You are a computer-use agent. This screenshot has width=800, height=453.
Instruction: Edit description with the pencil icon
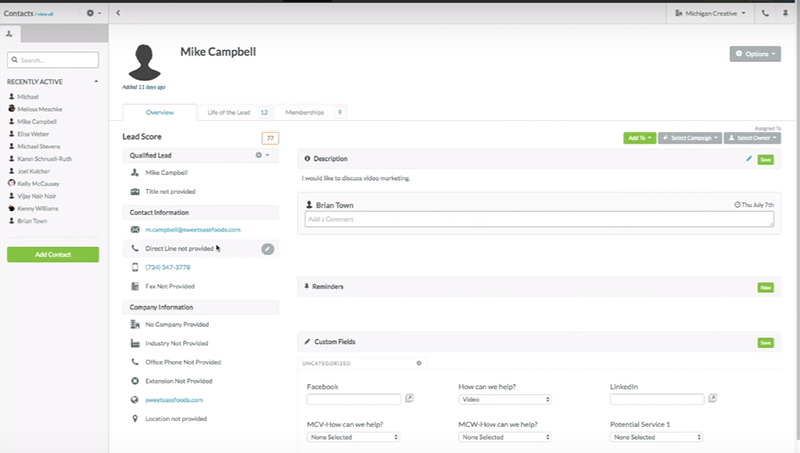(749, 159)
